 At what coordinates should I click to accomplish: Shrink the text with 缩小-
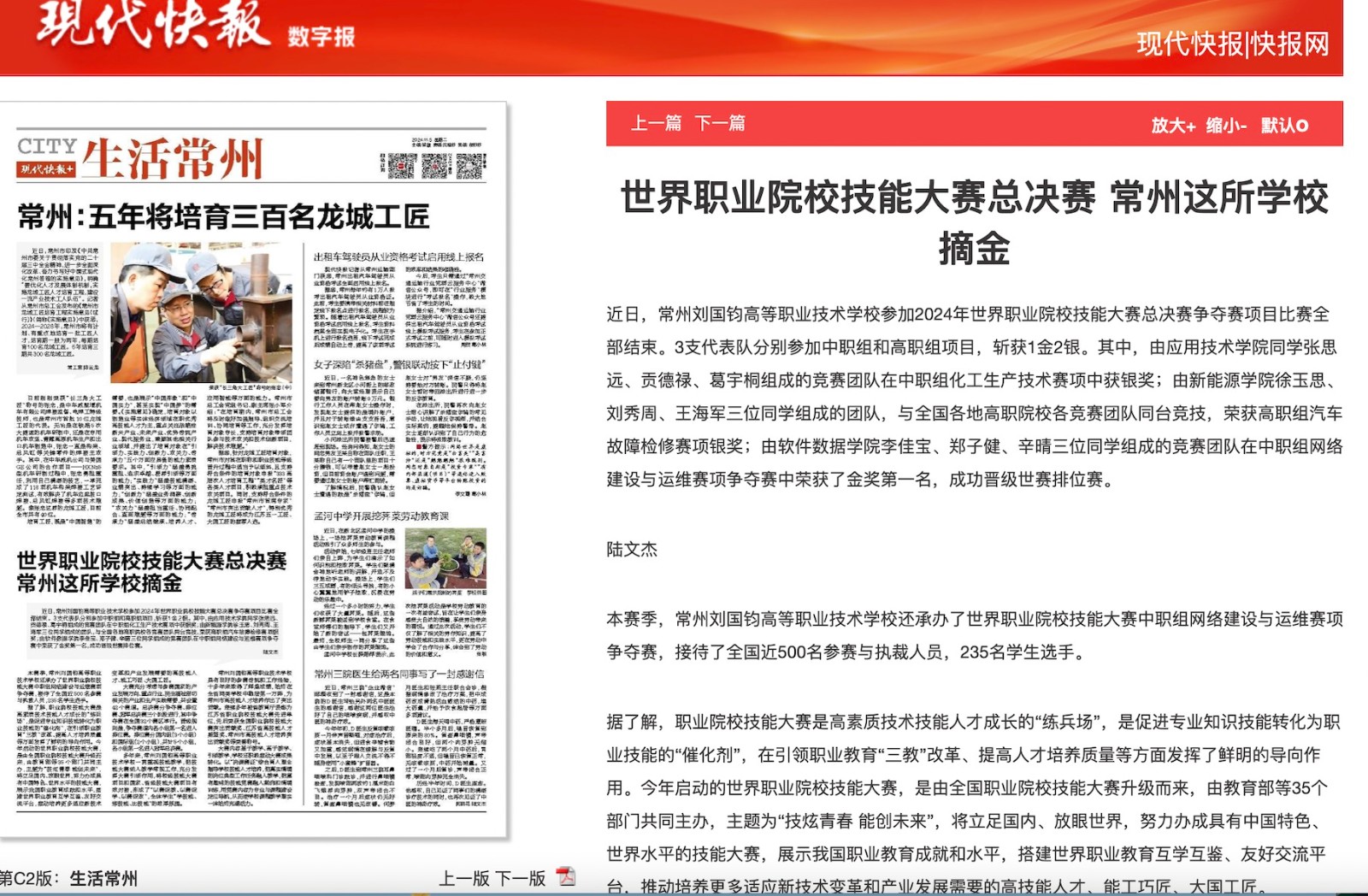pyautogui.click(x=1227, y=126)
